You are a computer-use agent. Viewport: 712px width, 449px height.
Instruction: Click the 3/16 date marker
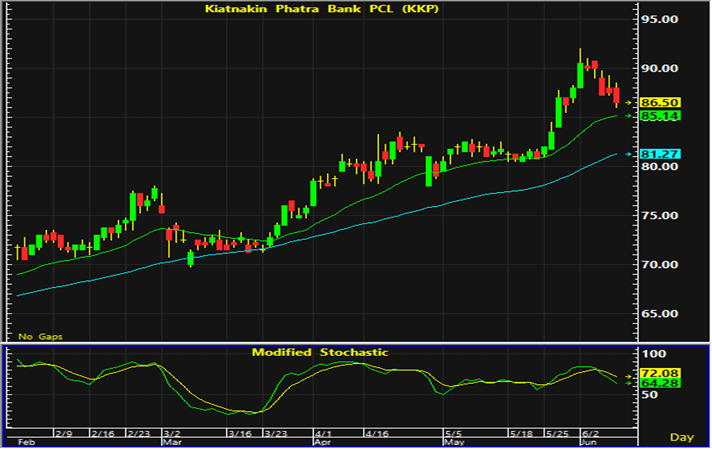(x=240, y=434)
